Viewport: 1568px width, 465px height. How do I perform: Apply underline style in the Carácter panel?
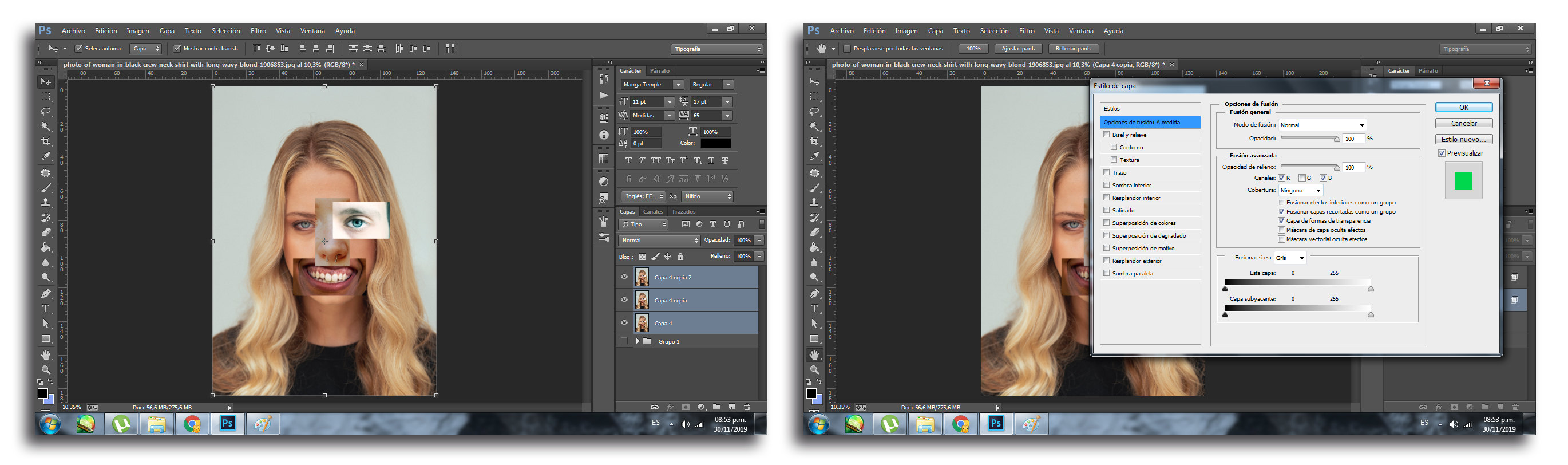tap(711, 161)
